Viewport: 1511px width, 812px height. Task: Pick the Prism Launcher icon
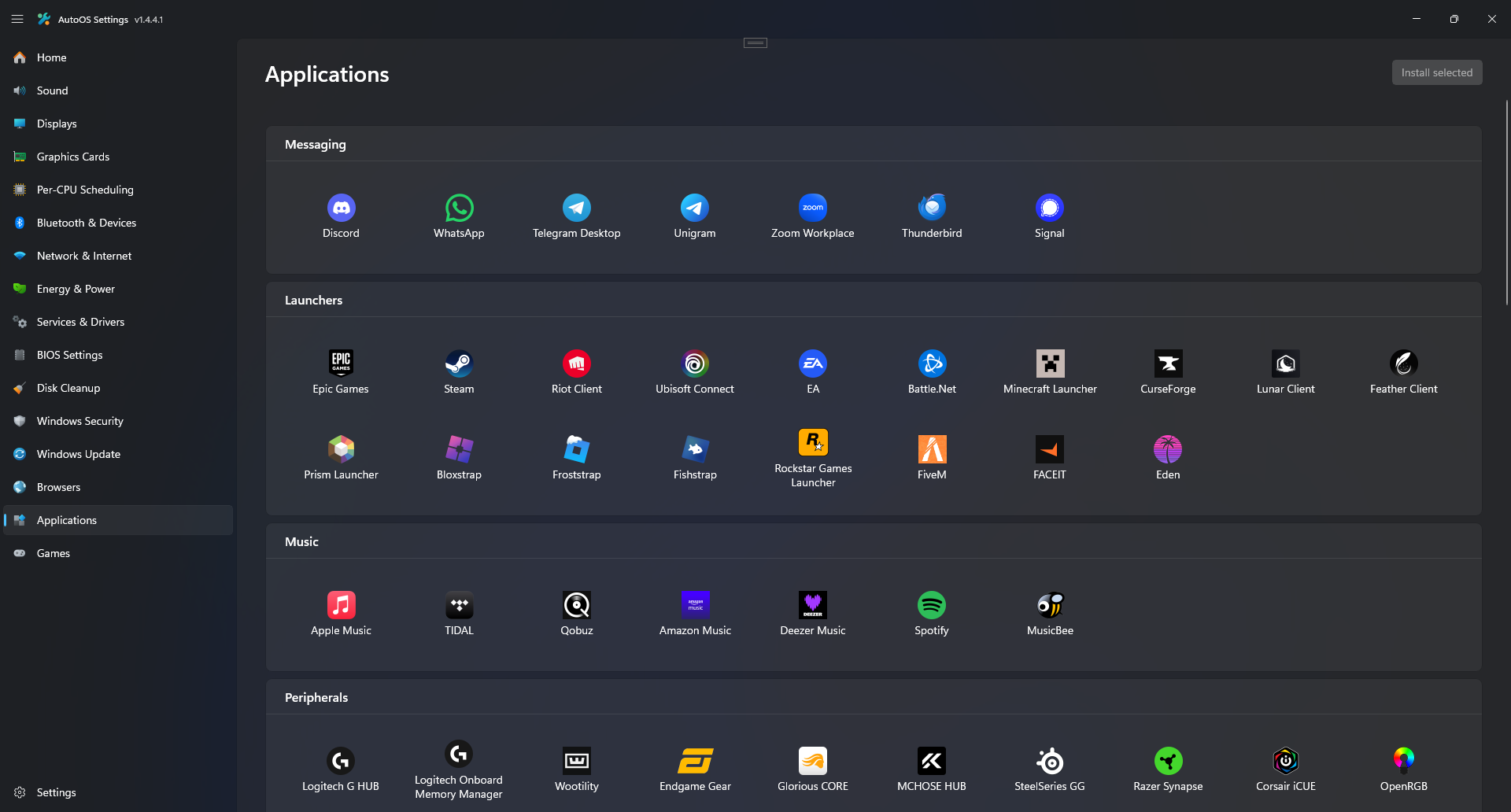coord(341,449)
